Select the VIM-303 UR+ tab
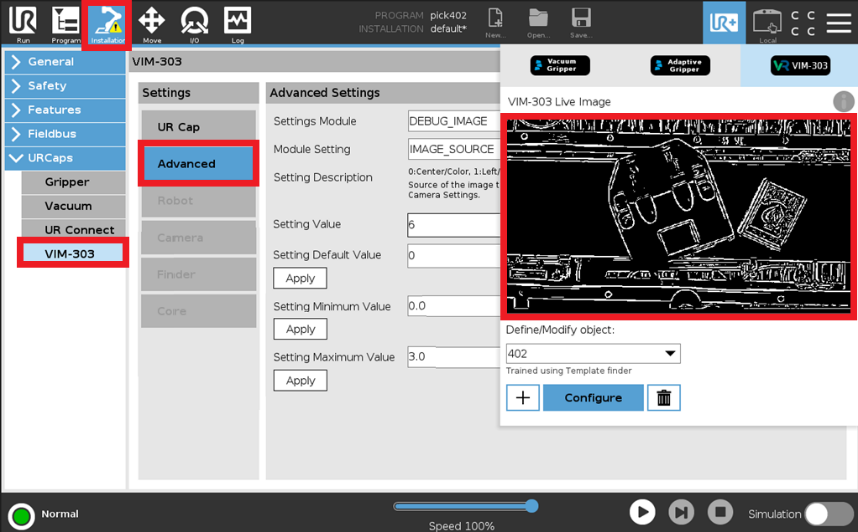The height and width of the screenshot is (532, 858). [x=800, y=65]
